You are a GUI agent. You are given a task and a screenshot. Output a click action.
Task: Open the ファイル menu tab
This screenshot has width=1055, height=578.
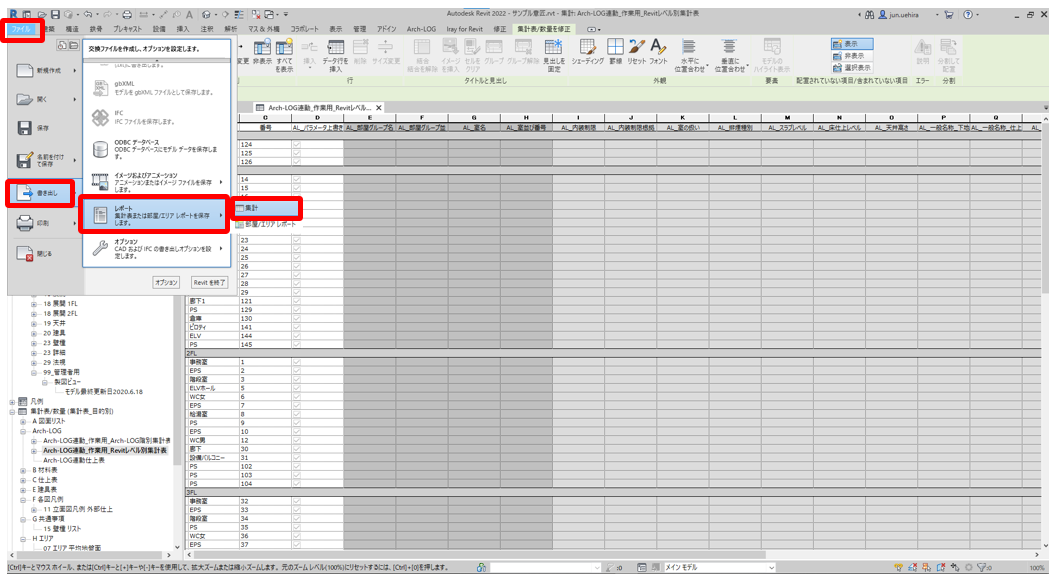21,30
